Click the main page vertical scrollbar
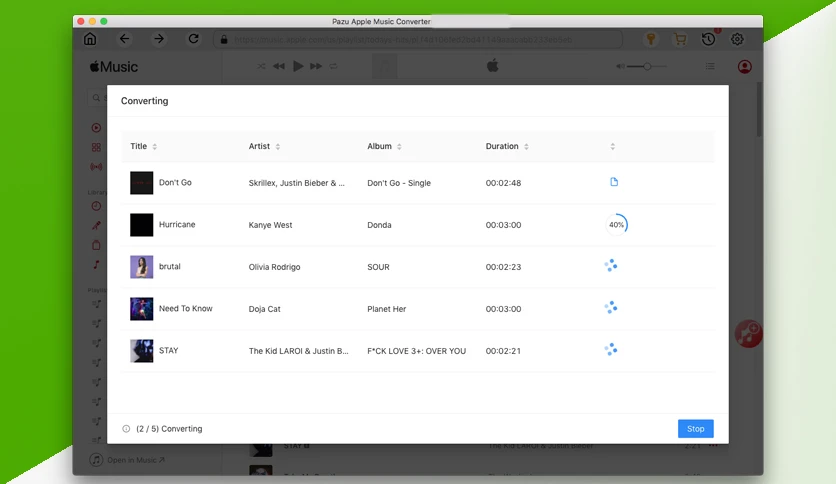This screenshot has height=484, width=836. 759,110
